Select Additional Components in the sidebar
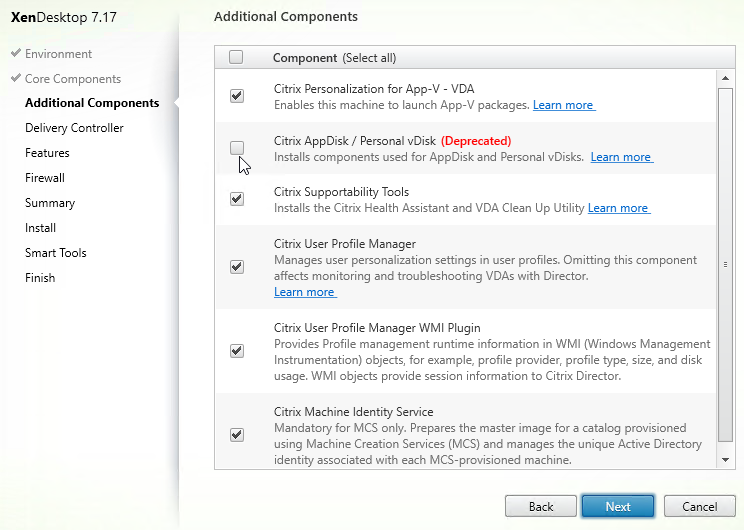The image size is (744, 530). 92,103
